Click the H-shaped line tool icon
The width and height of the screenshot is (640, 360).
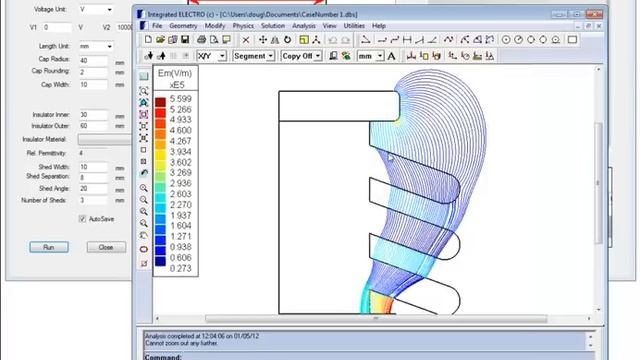coord(407,40)
